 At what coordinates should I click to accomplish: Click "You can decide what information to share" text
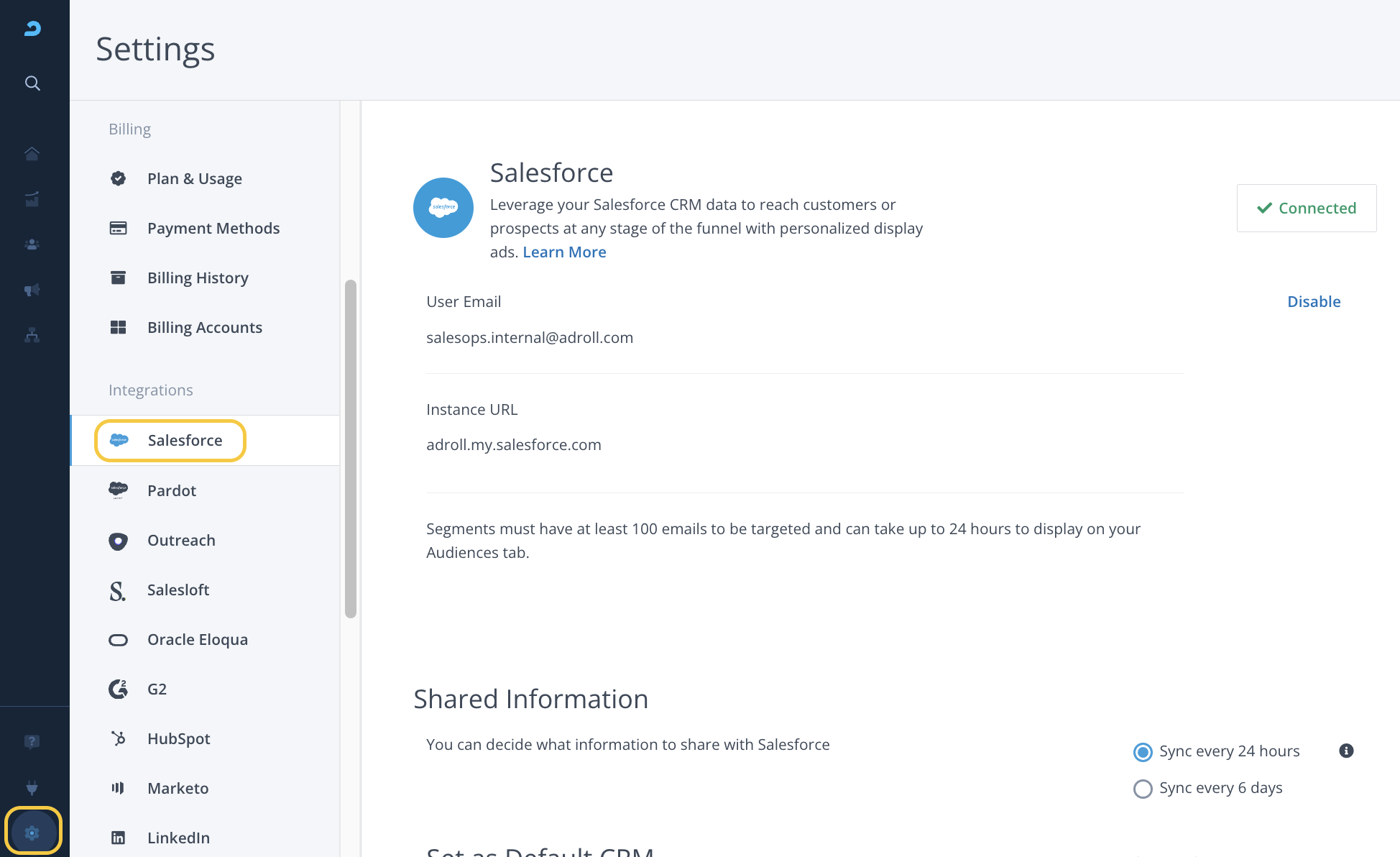click(x=628, y=745)
